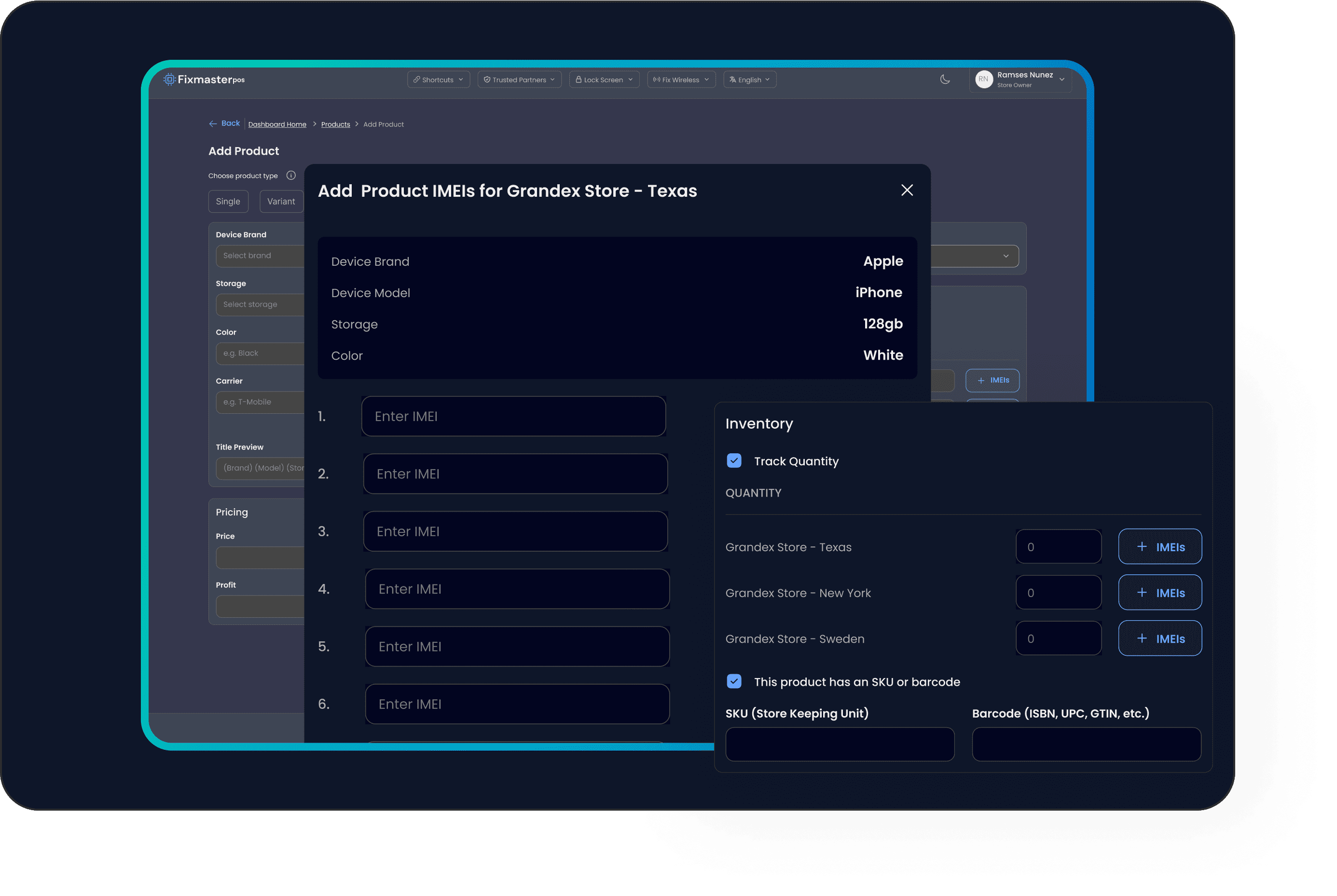Viewport: 1337px width, 896px height.
Task: Click the Fixmaster POS logo
Action: pyautogui.click(x=204, y=80)
